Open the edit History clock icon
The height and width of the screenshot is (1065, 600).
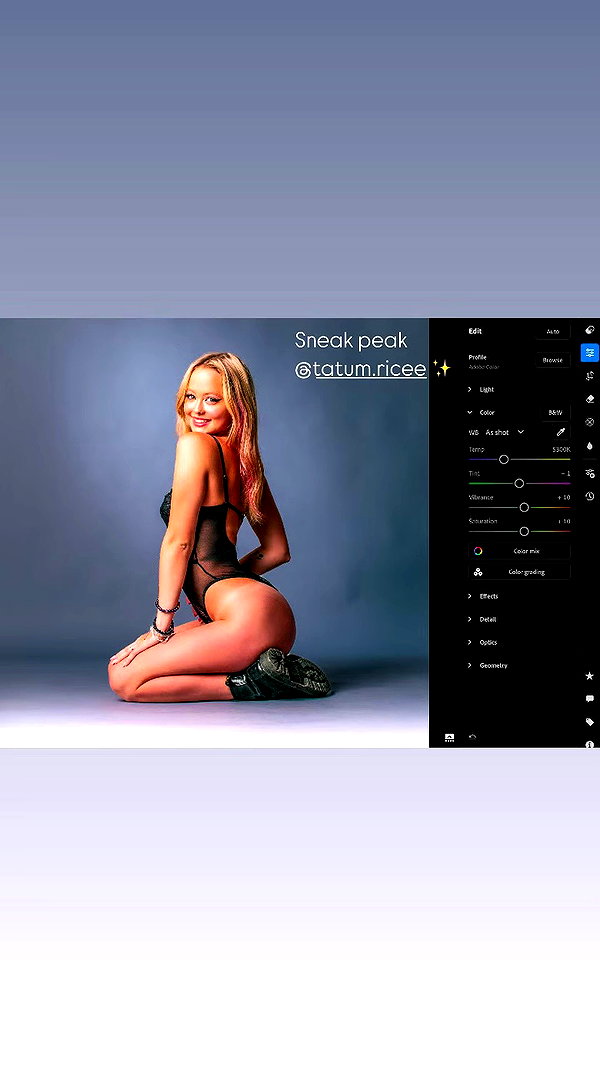pos(589,497)
